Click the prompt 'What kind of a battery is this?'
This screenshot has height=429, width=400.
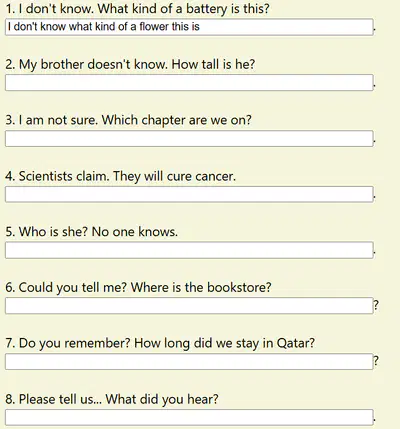(183, 9)
